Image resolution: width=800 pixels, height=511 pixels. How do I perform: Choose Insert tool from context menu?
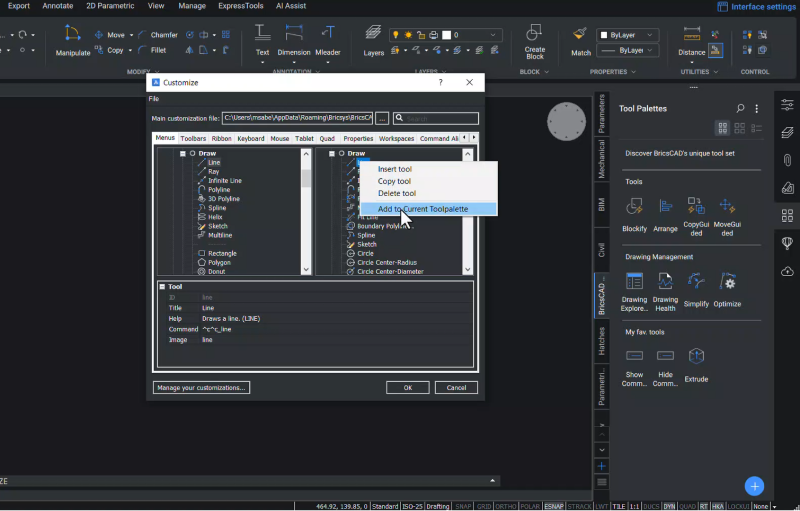(x=394, y=169)
